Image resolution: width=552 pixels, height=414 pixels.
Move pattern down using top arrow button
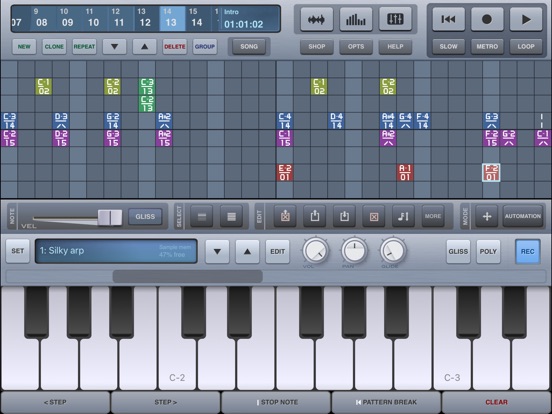click(114, 47)
